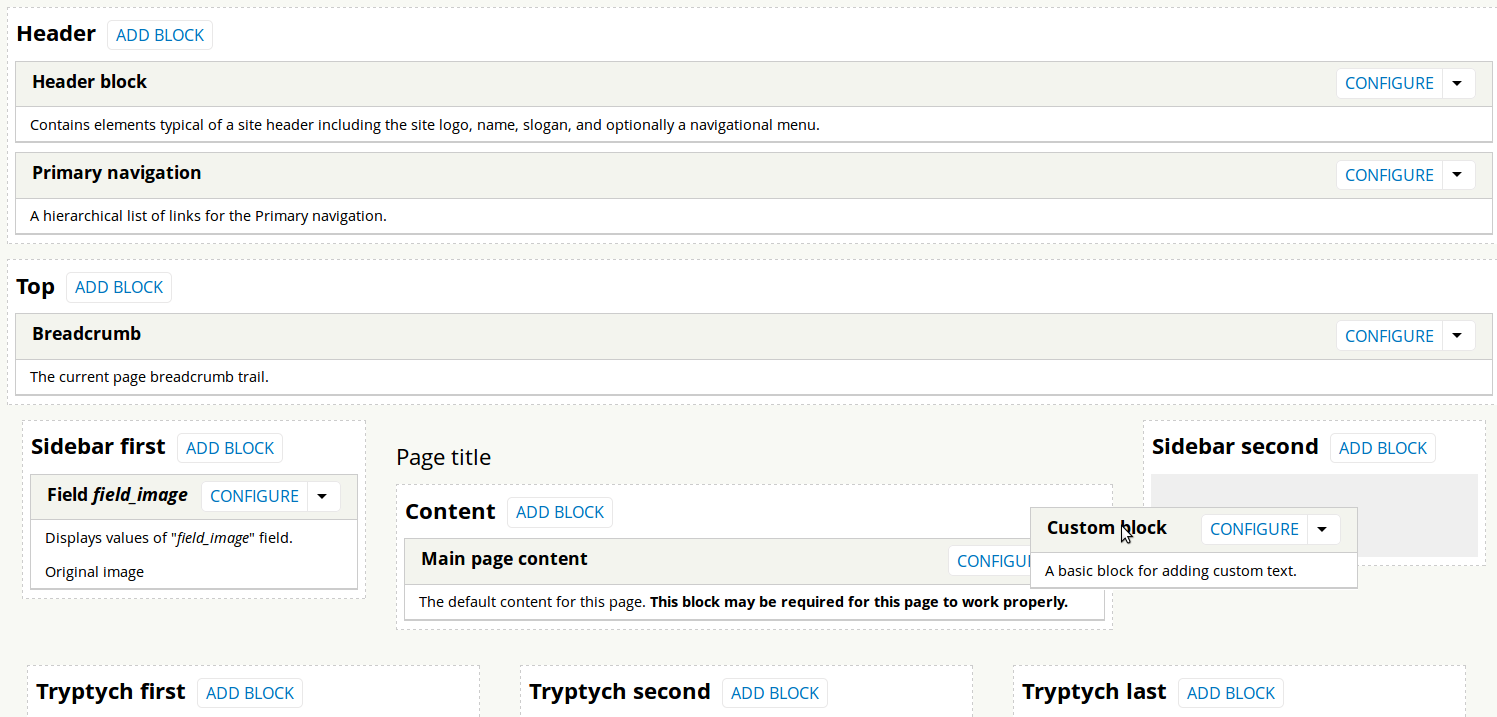Open dropdown arrow beside Header block Configure

click(x=1458, y=83)
